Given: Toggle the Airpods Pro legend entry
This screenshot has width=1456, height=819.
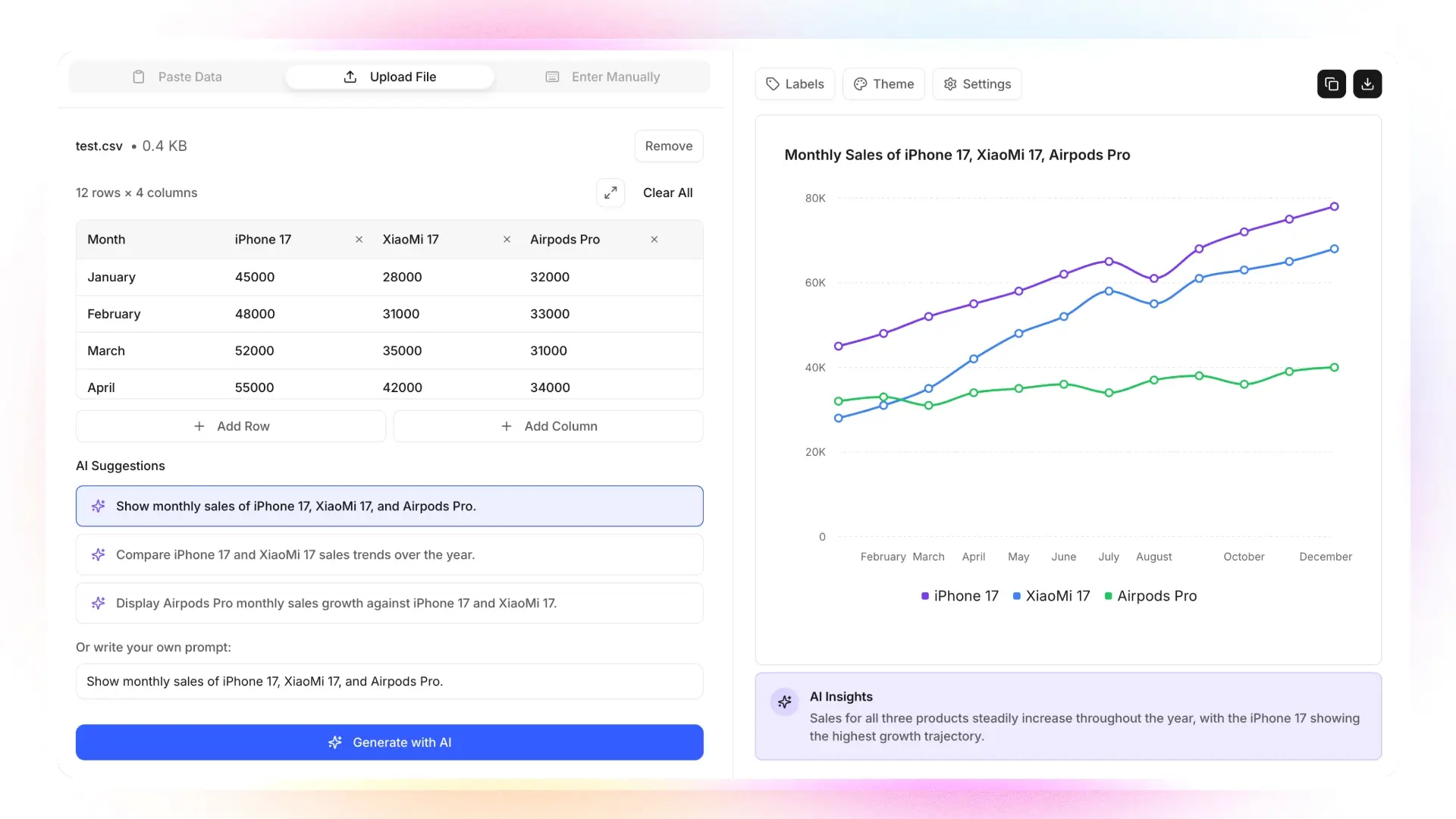Looking at the screenshot, I should [1151, 596].
